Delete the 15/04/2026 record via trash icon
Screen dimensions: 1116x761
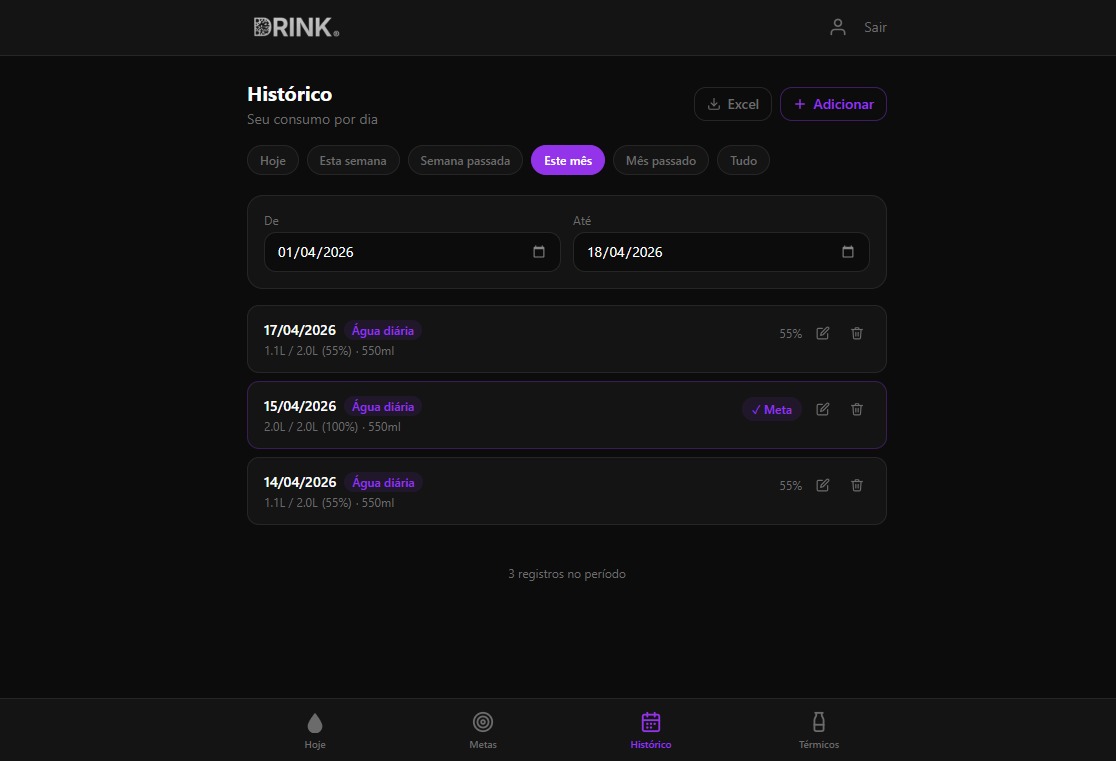(x=856, y=409)
